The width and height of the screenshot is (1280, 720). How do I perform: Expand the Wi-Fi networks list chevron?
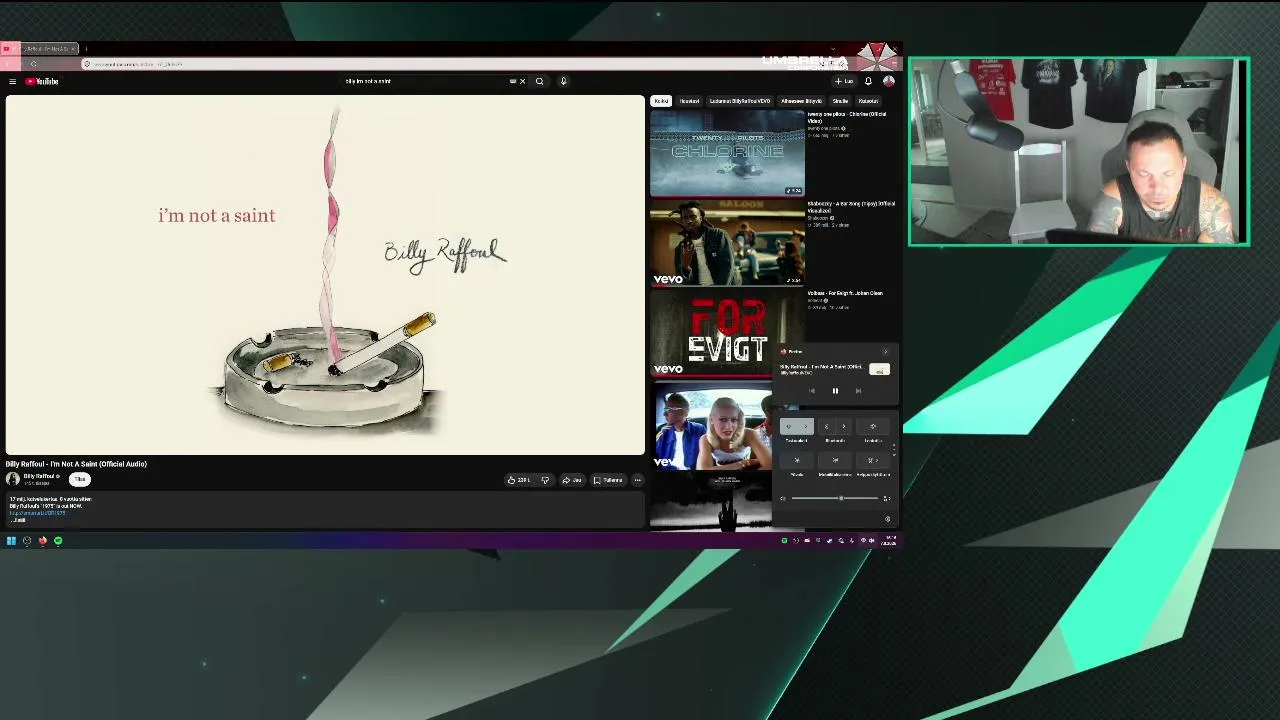tap(805, 427)
